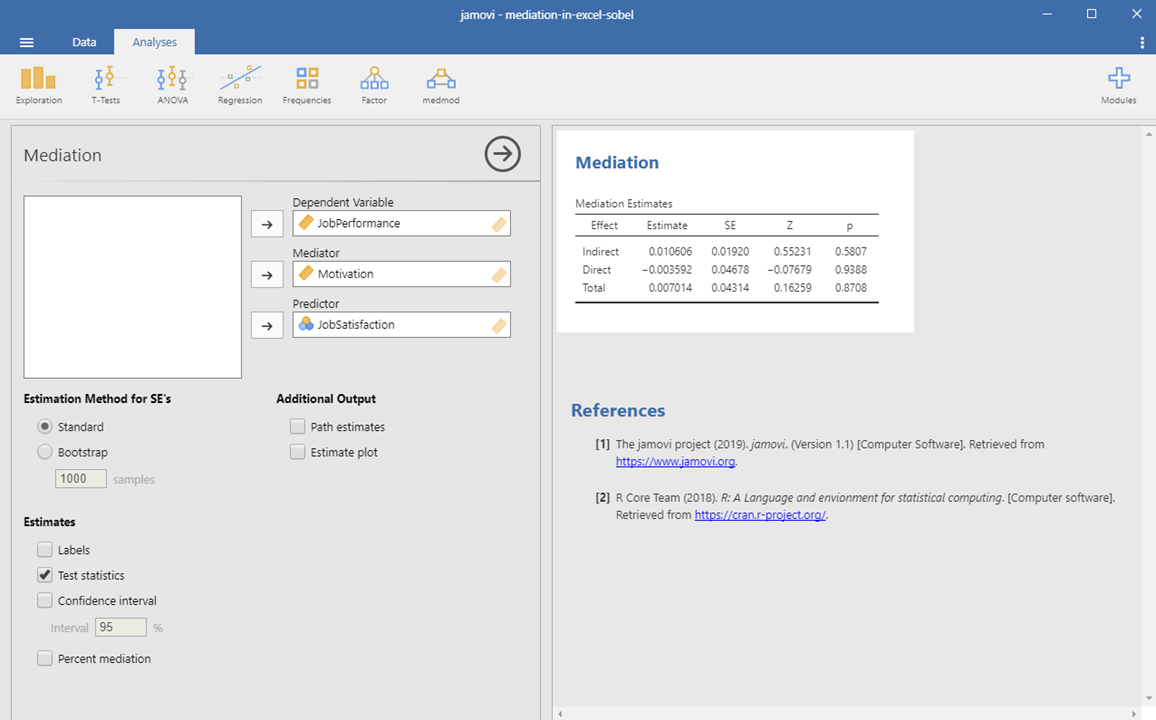
Task: Open the jamovi.org reference link
Action: pos(676,462)
